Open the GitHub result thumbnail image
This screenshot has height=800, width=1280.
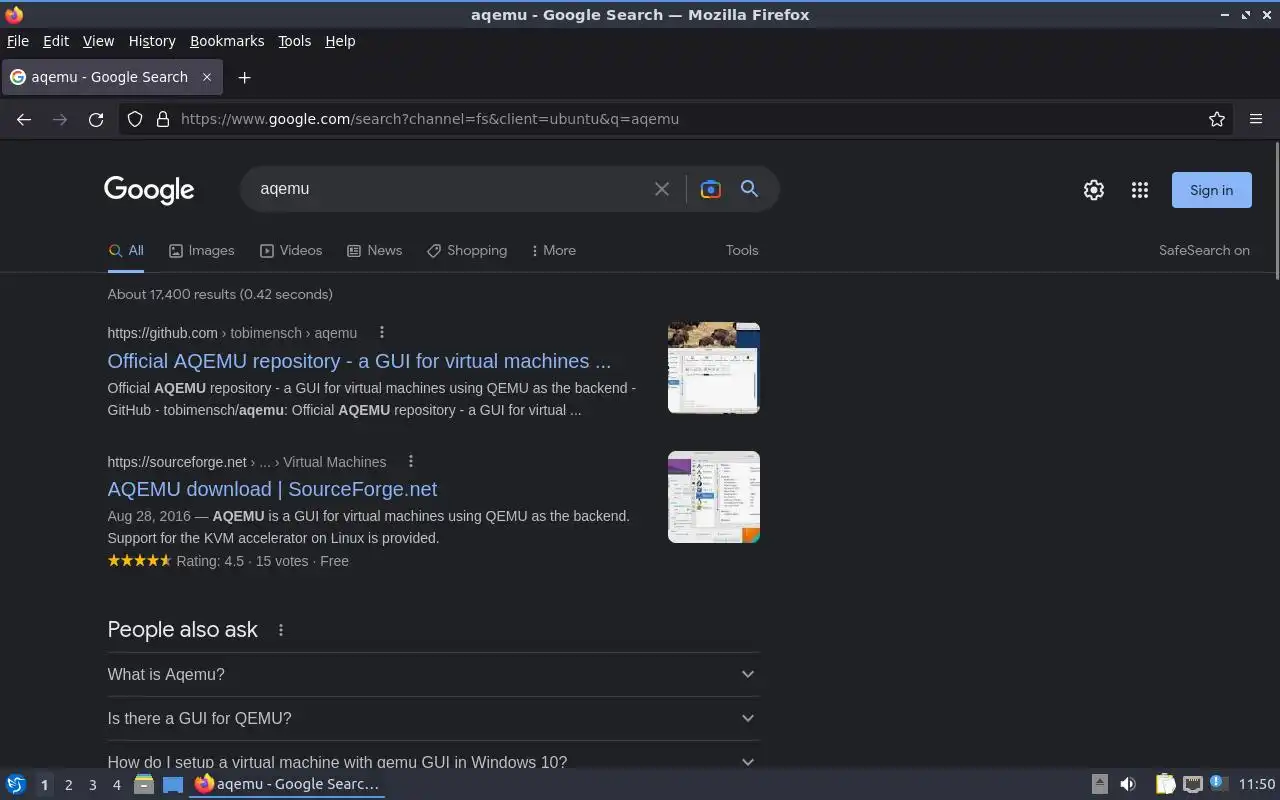pyautogui.click(x=714, y=368)
